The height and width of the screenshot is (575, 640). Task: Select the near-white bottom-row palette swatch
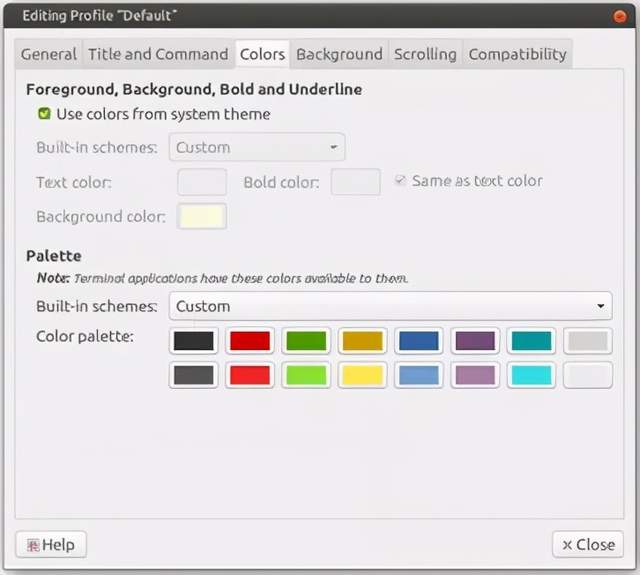[588, 375]
